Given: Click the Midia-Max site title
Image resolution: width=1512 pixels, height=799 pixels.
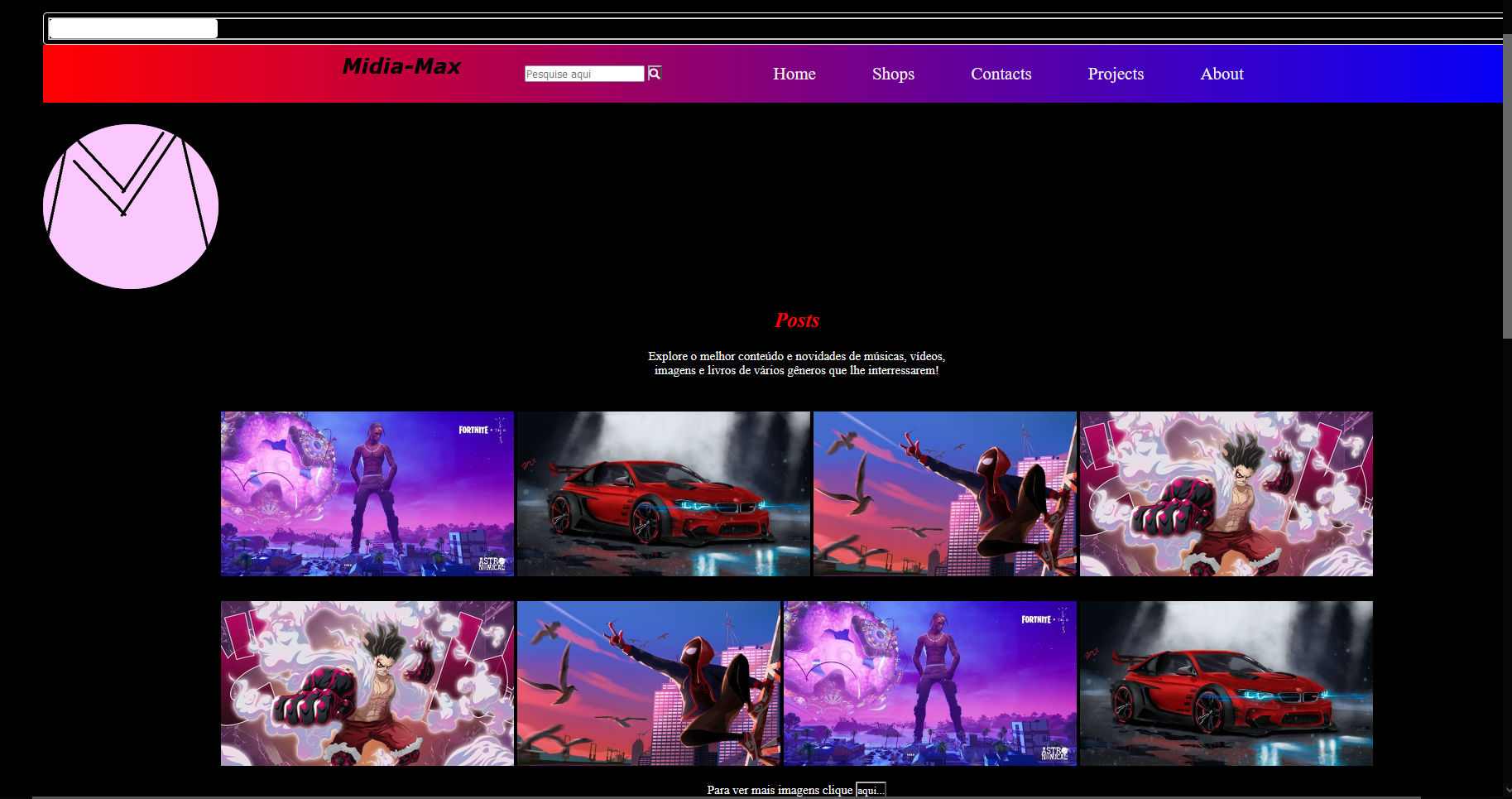Looking at the screenshot, I should 401,66.
